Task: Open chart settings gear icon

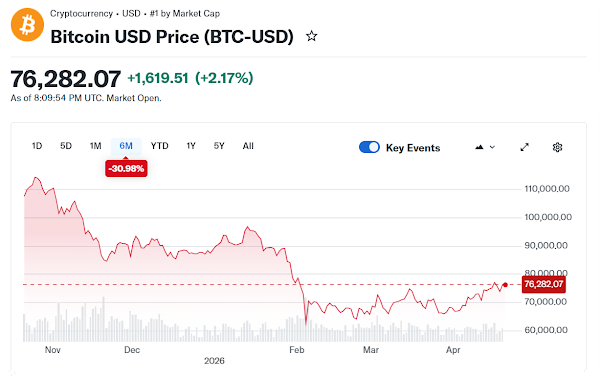Action: (x=557, y=147)
